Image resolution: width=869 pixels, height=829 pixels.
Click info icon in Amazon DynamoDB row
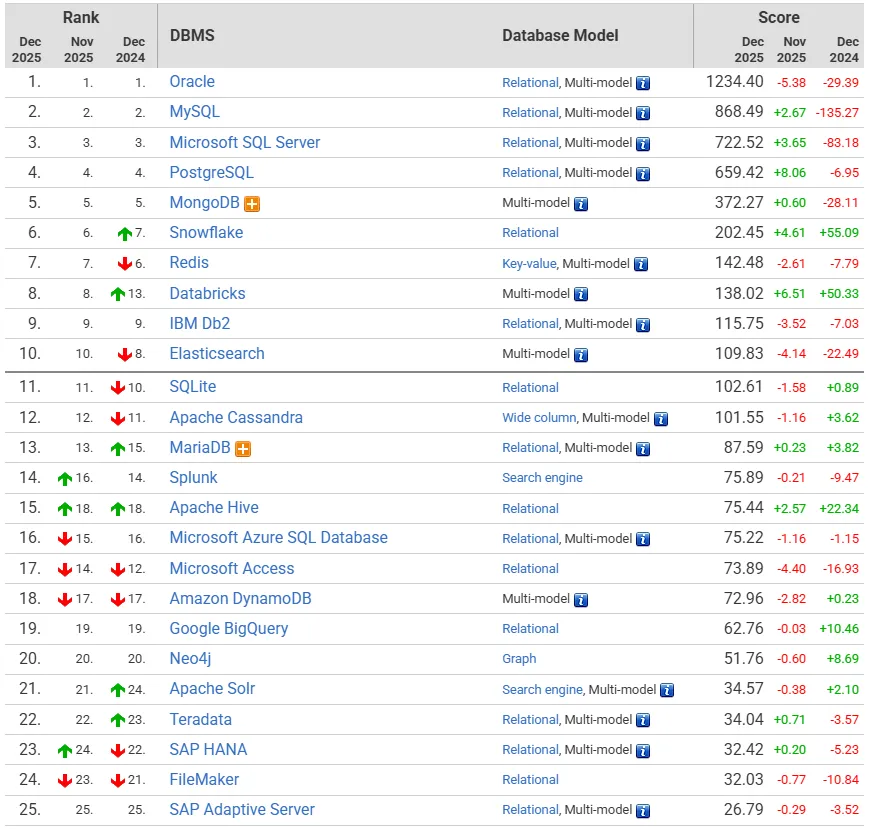pyautogui.click(x=581, y=600)
